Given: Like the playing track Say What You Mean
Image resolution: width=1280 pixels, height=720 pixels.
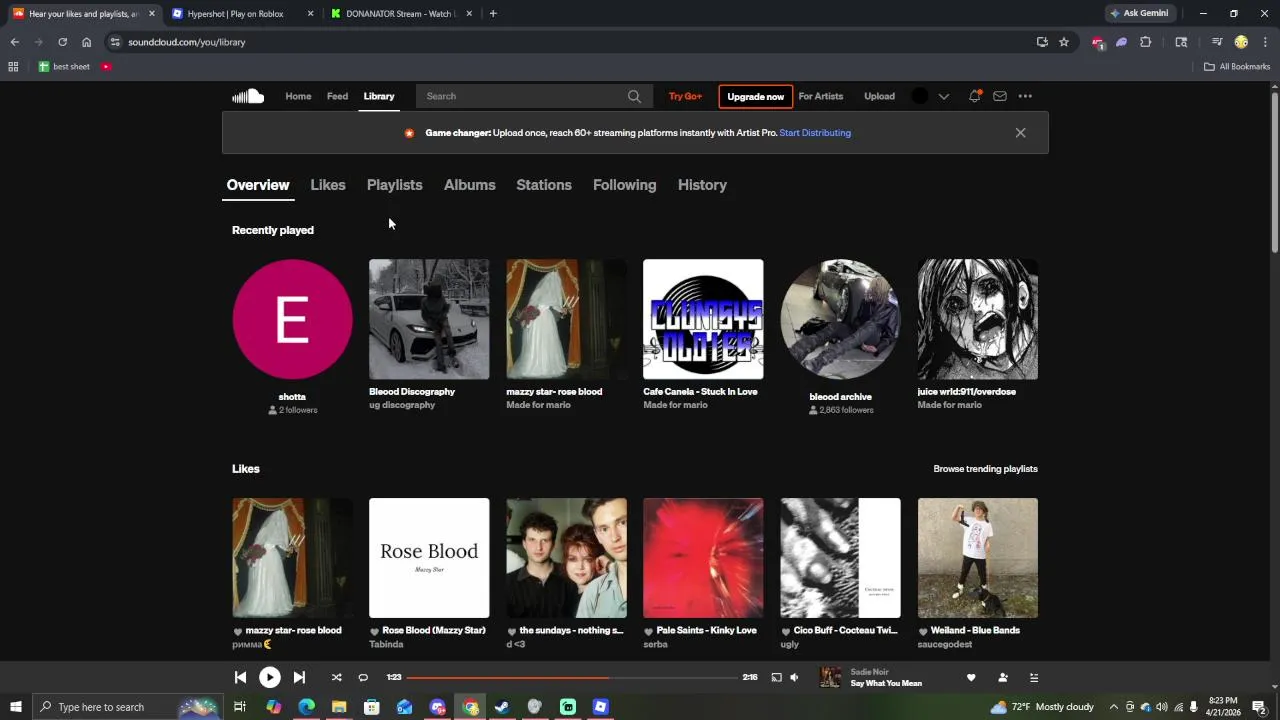Looking at the screenshot, I should pyautogui.click(x=970, y=677).
